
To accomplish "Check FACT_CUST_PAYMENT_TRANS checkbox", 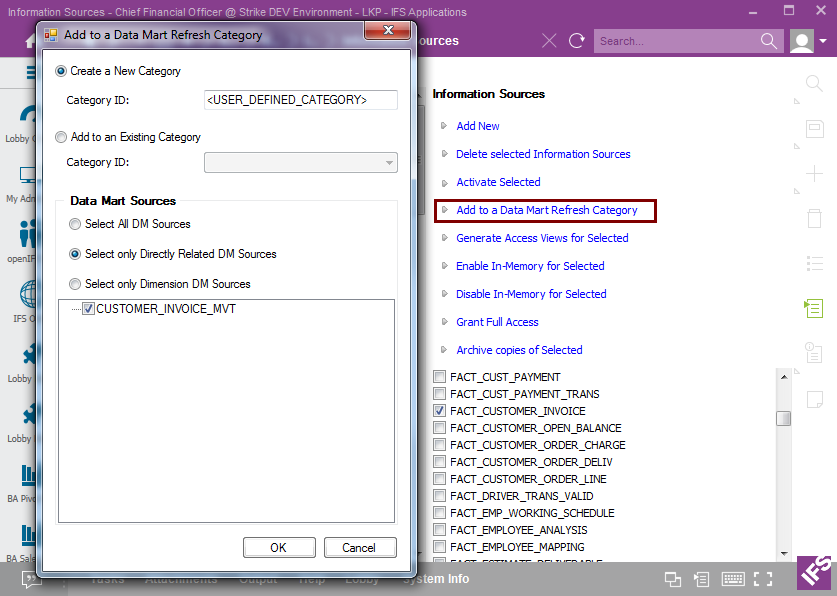I will coord(439,394).
